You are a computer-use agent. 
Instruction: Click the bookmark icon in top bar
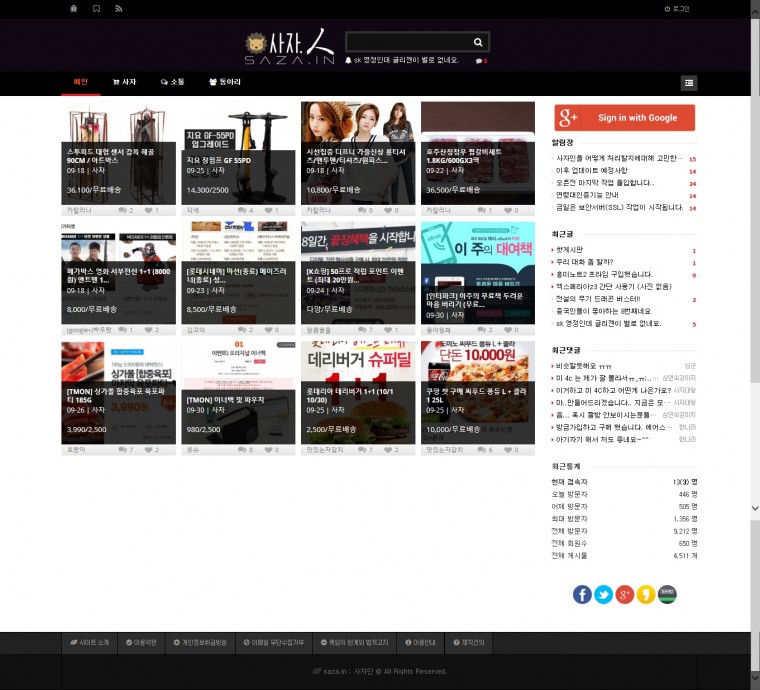point(96,8)
